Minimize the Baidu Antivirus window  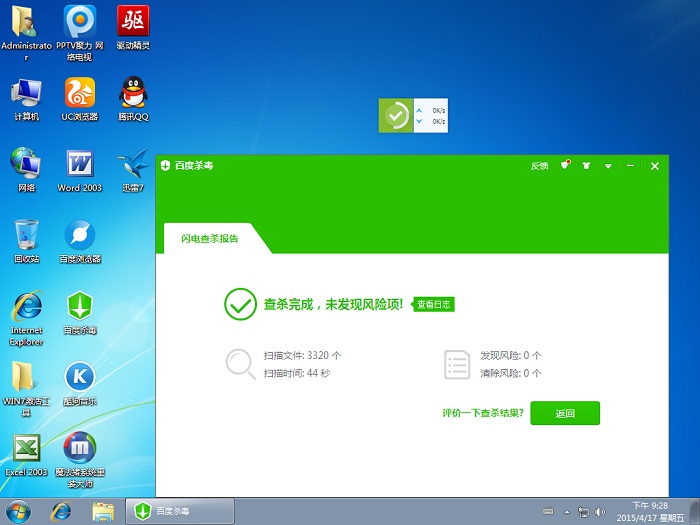[x=630, y=166]
